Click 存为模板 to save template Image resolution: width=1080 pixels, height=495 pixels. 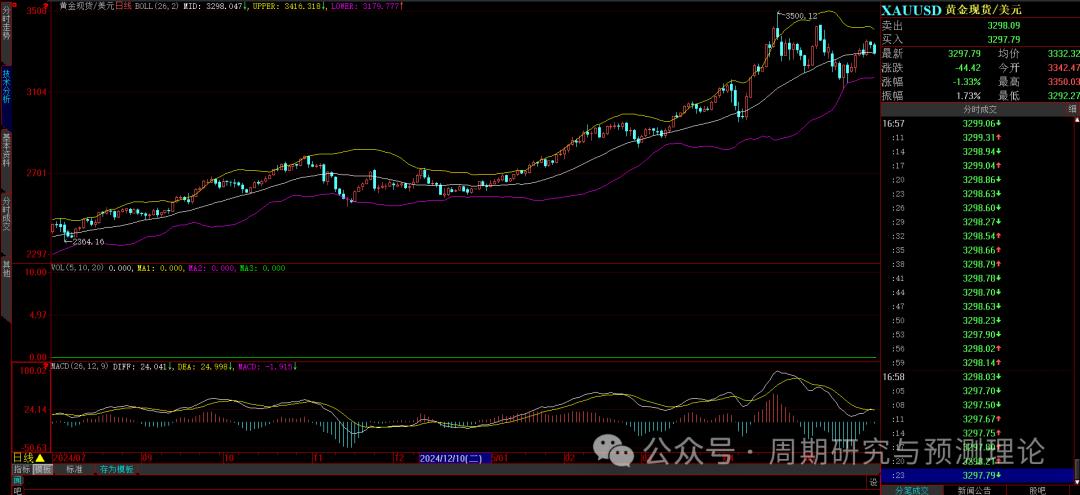click(115, 469)
